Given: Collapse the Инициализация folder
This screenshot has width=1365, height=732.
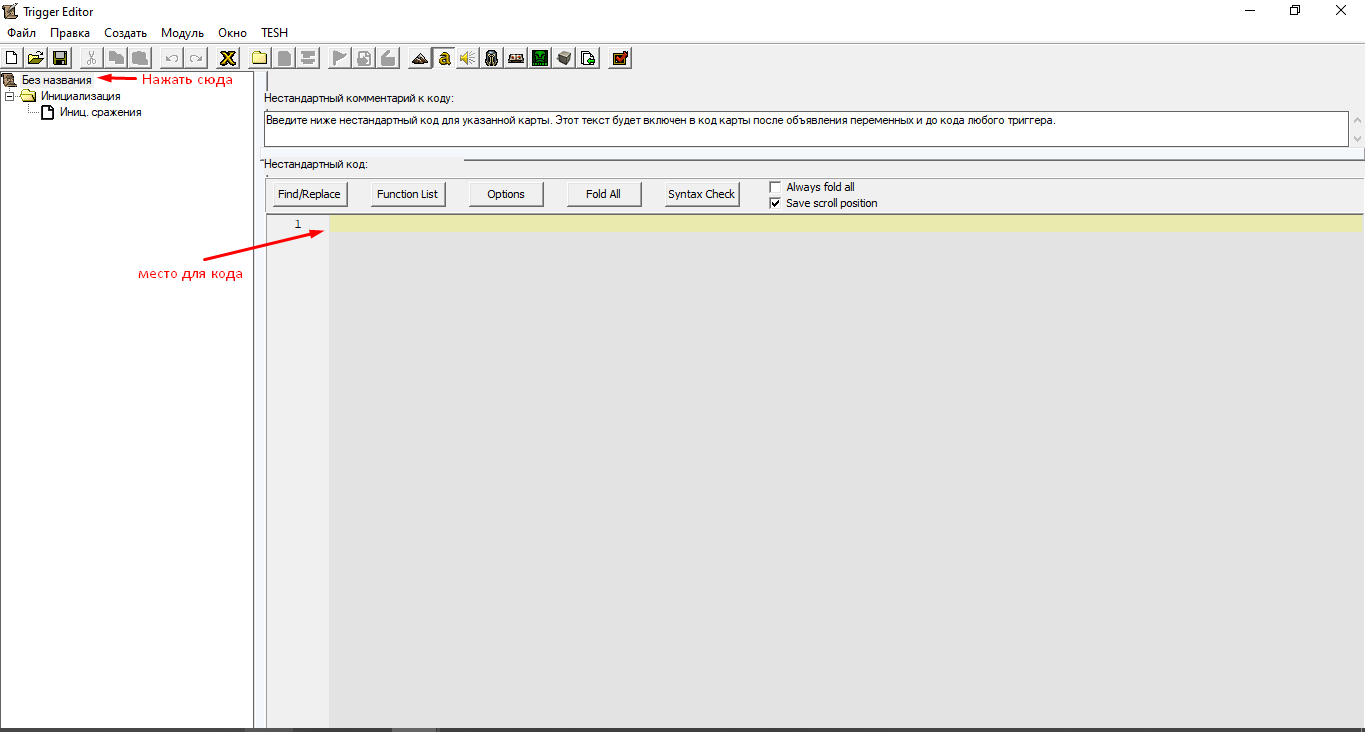Looking at the screenshot, I should click(x=10, y=96).
